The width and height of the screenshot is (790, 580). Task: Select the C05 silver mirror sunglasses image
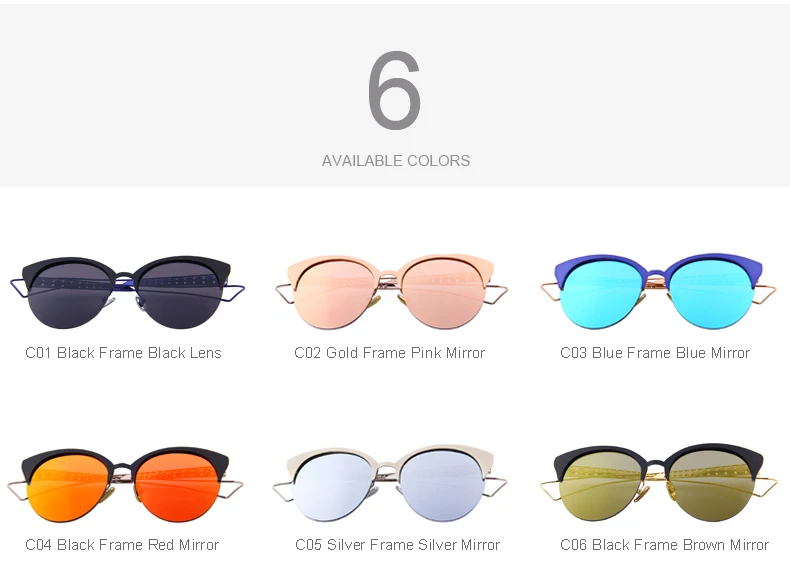click(x=390, y=483)
